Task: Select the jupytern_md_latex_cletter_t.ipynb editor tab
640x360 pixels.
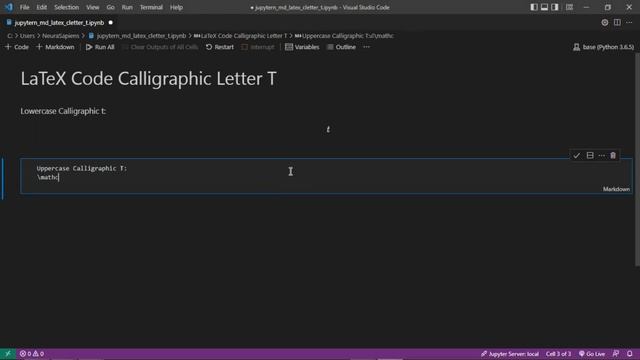Action: (x=59, y=23)
